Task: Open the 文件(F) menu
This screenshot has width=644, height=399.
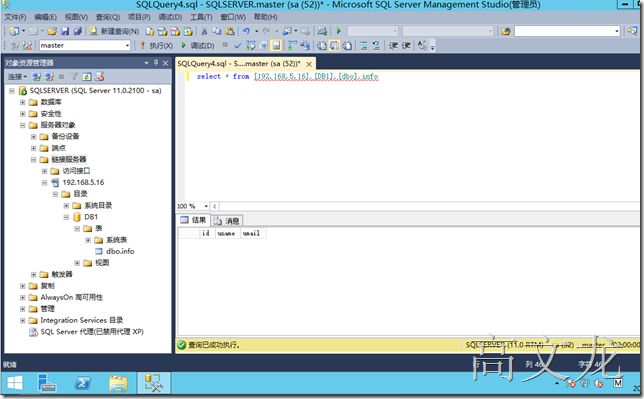Action: tap(15, 17)
